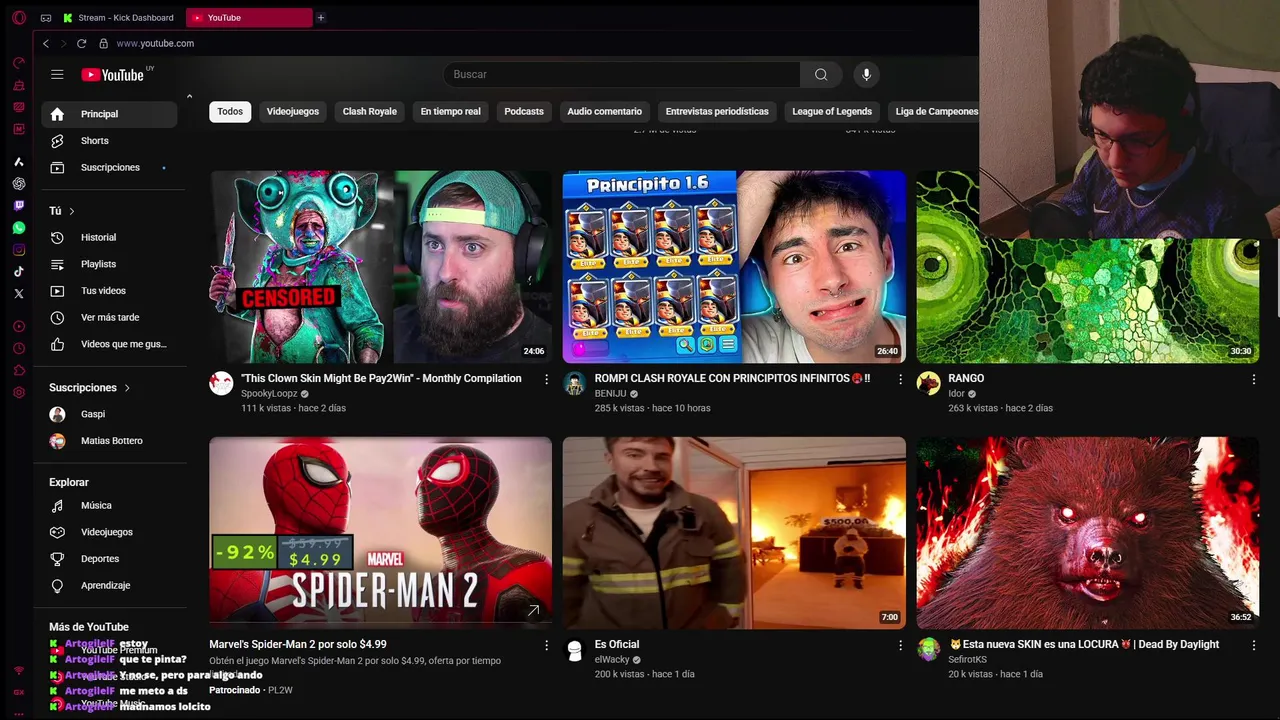
Task: Open Deportes in Explorar section
Action: point(109,559)
